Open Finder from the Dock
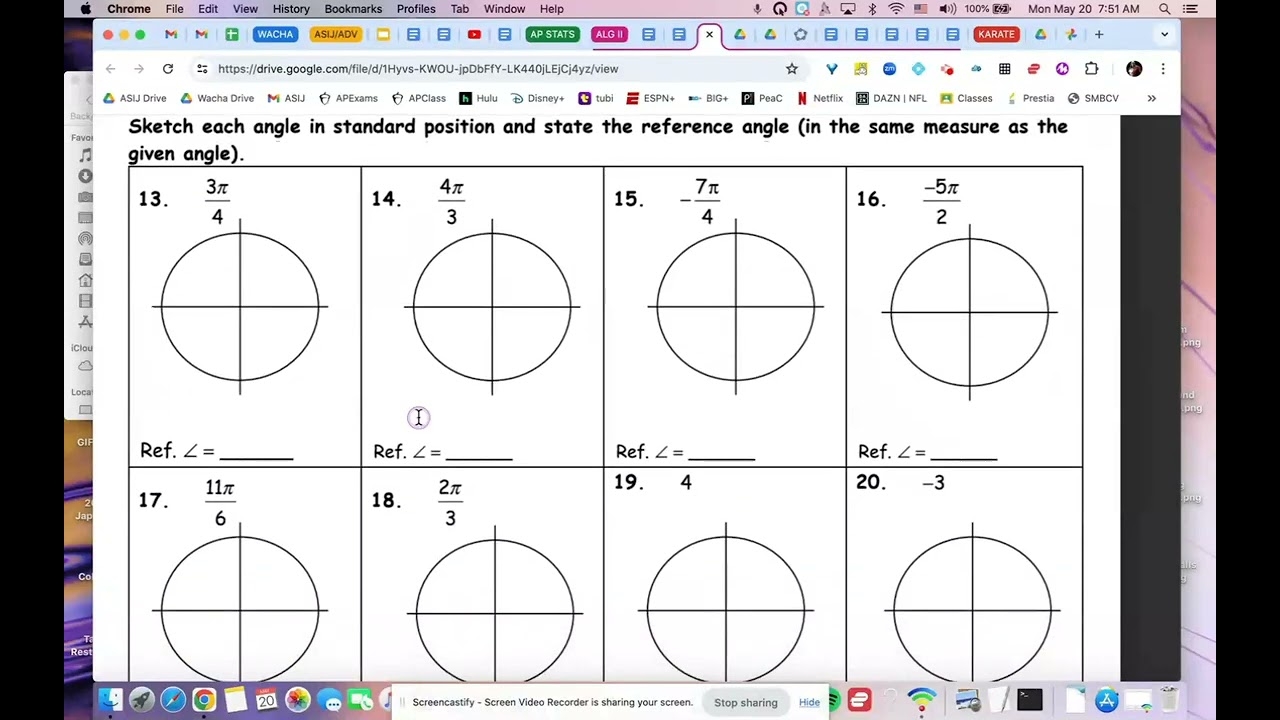This screenshot has height=720, width=1280. pos(110,700)
